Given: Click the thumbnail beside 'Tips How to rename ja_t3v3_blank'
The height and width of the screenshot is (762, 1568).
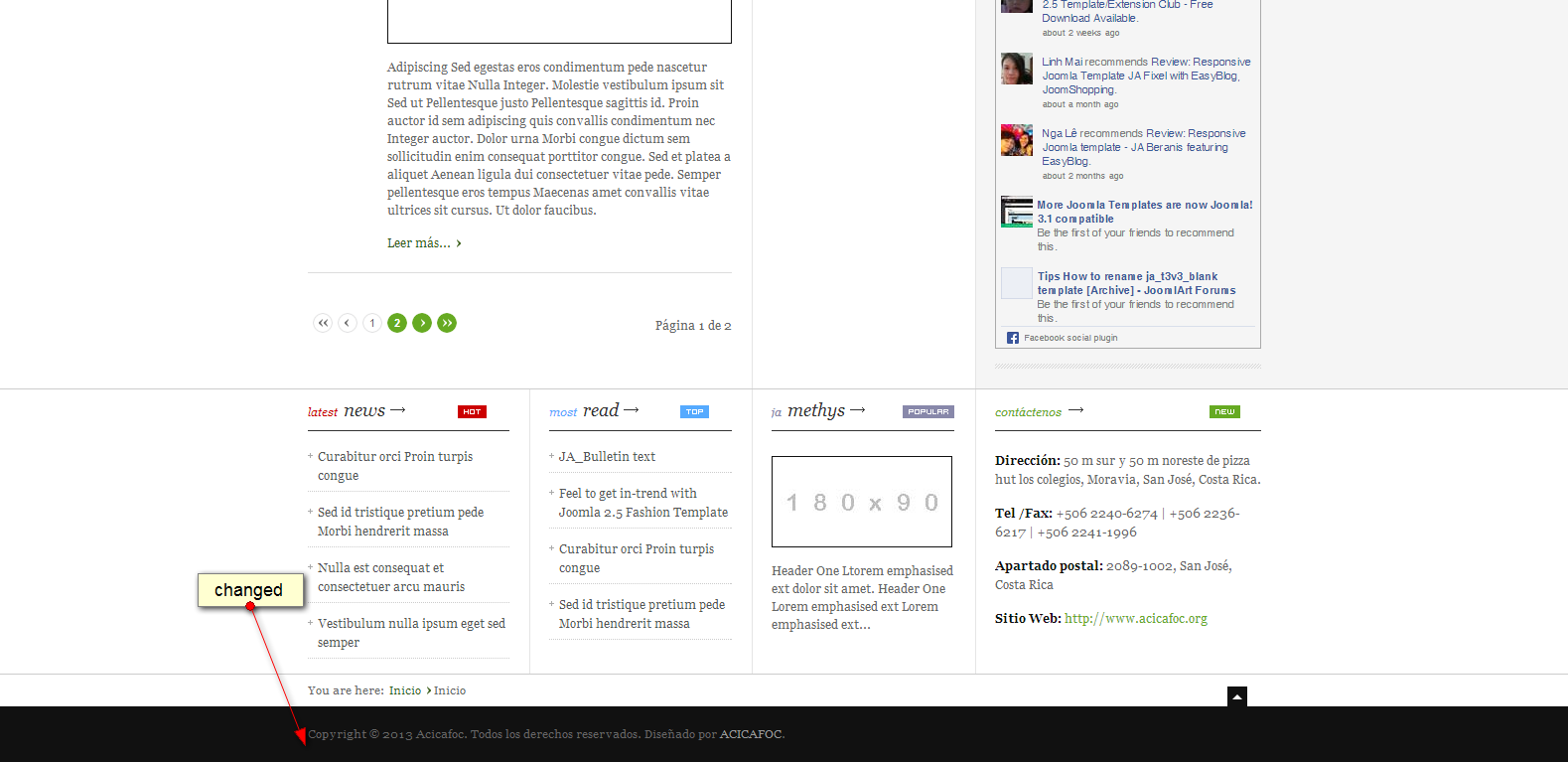Looking at the screenshot, I should (x=1017, y=283).
